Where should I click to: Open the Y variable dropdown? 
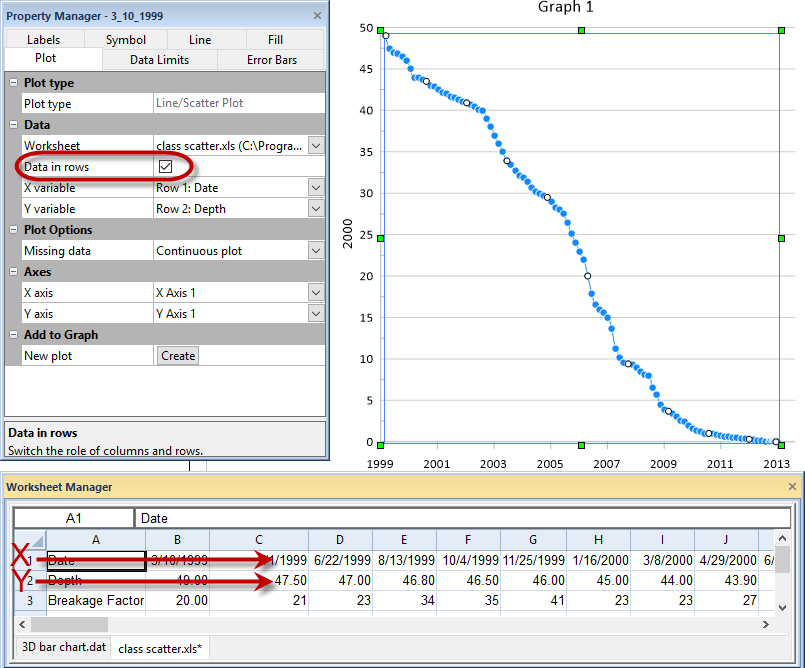(316, 209)
